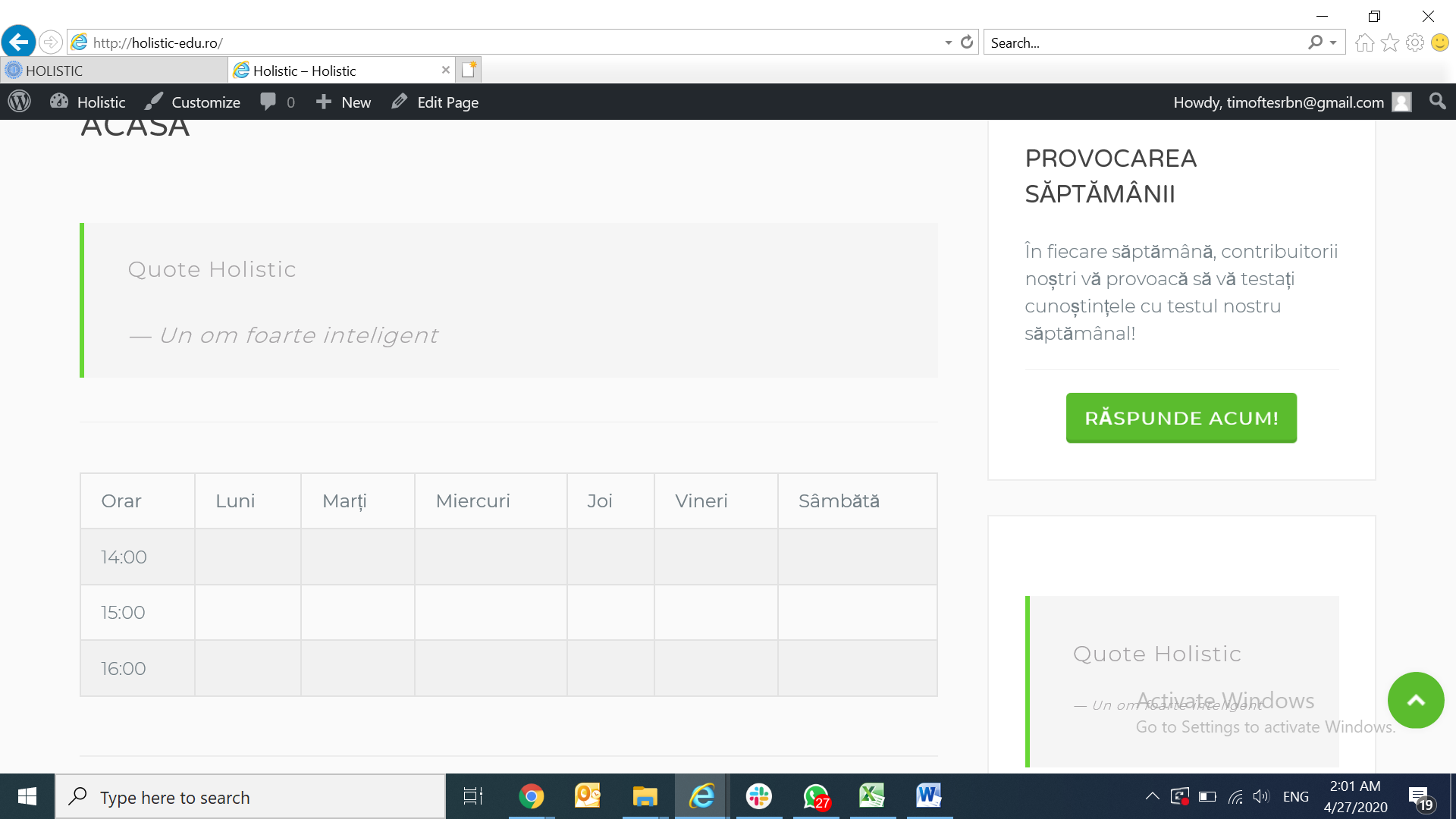Open browser tools gear icon
This screenshot has height=819, width=1456.
(x=1414, y=42)
